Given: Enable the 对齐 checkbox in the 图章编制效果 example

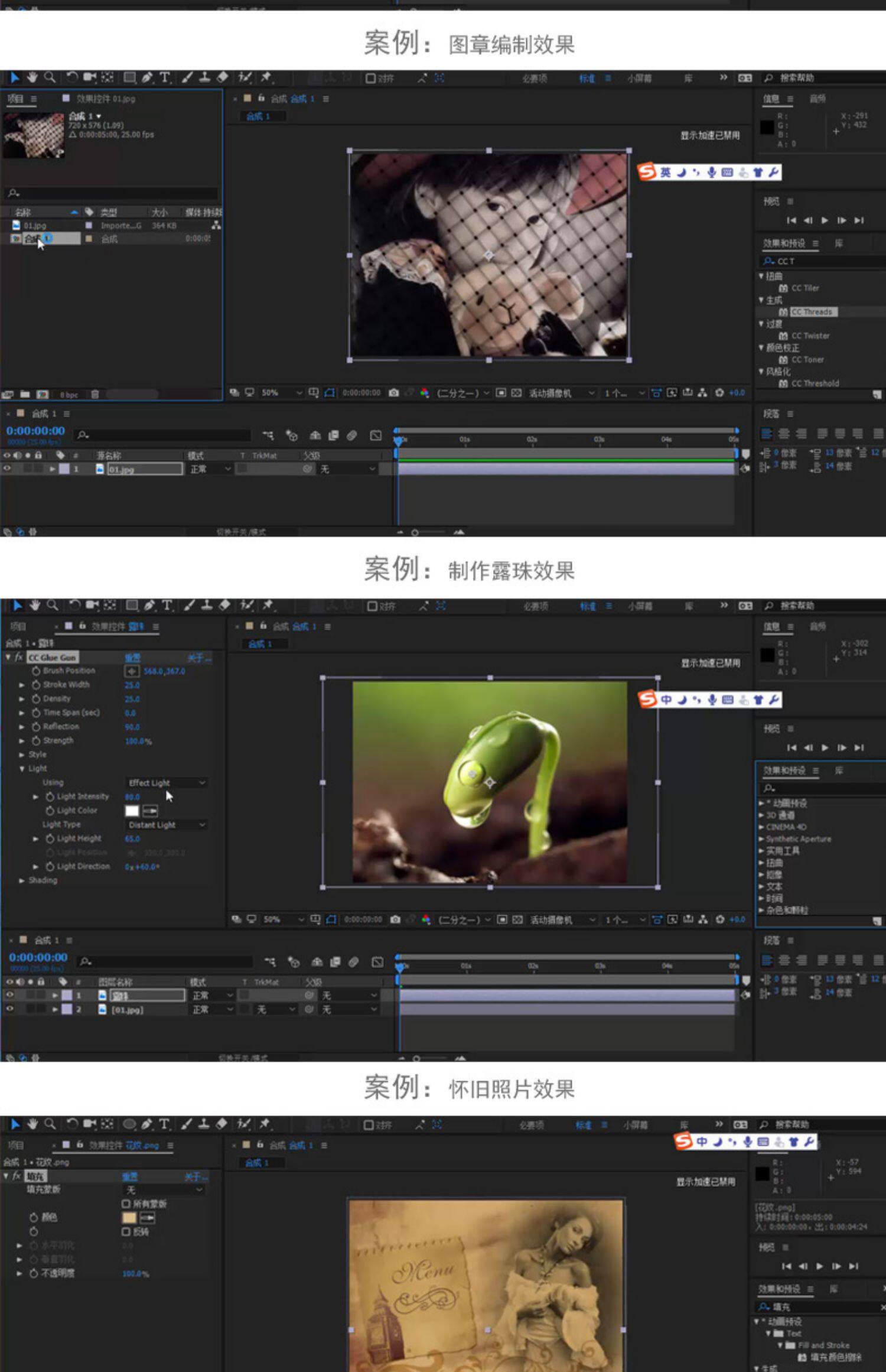Looking at the screenshot, I should click(370, 78).
